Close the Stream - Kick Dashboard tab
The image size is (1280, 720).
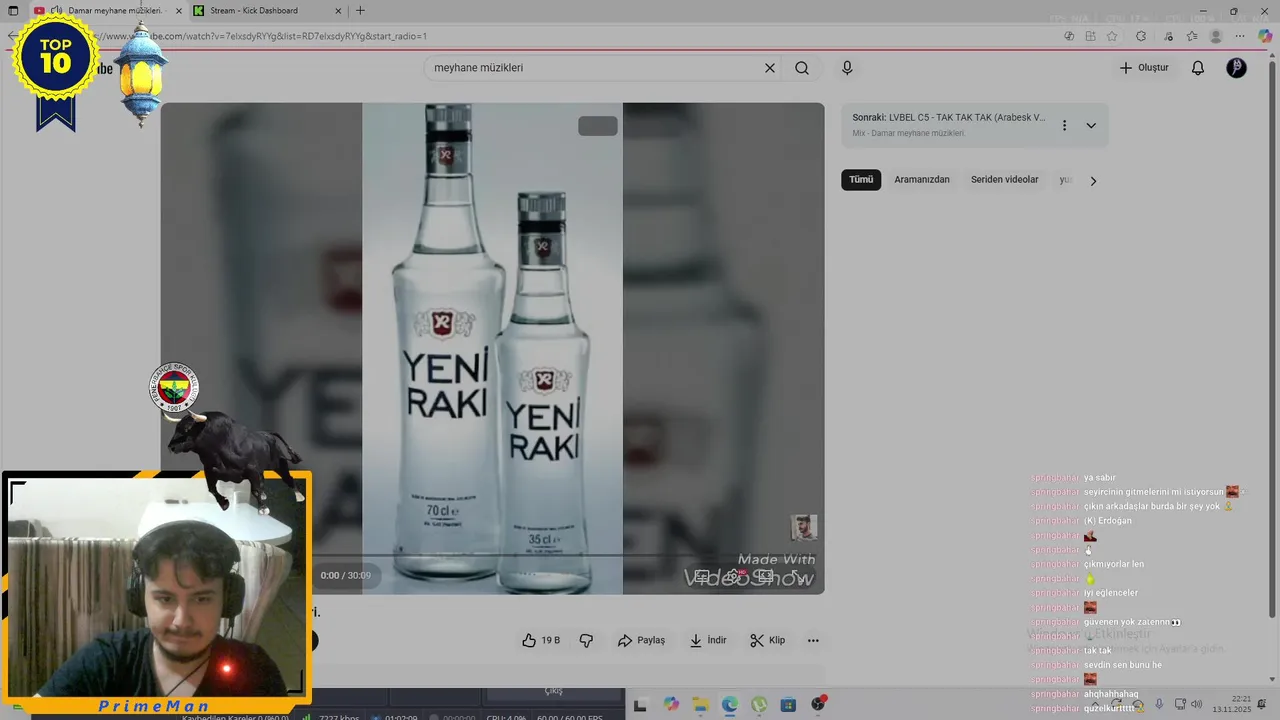coord(338,11)
